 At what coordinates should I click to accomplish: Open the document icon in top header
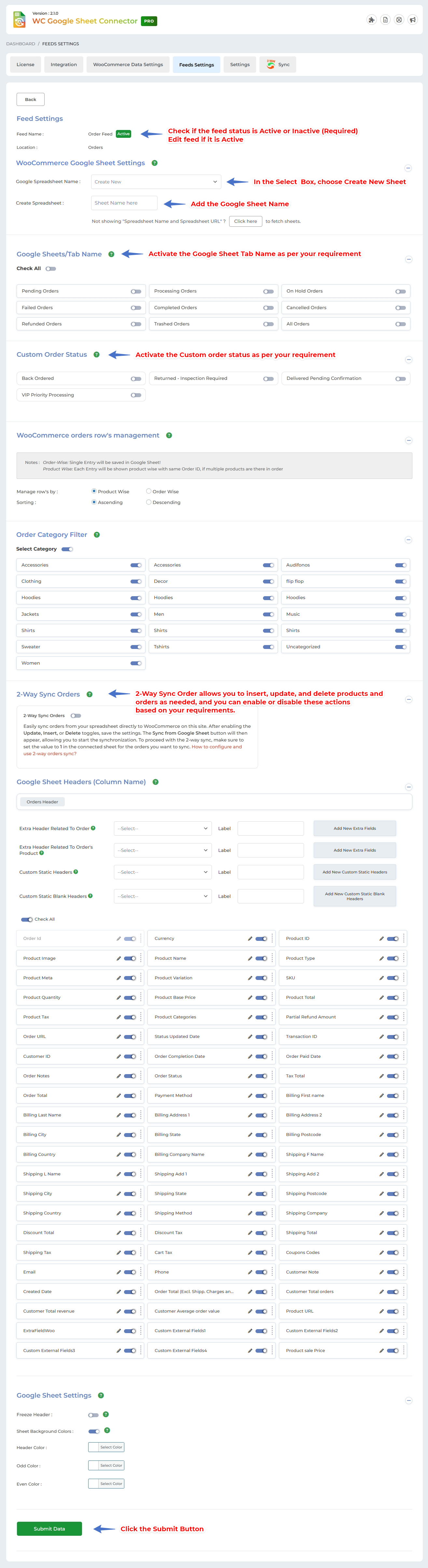385,20
